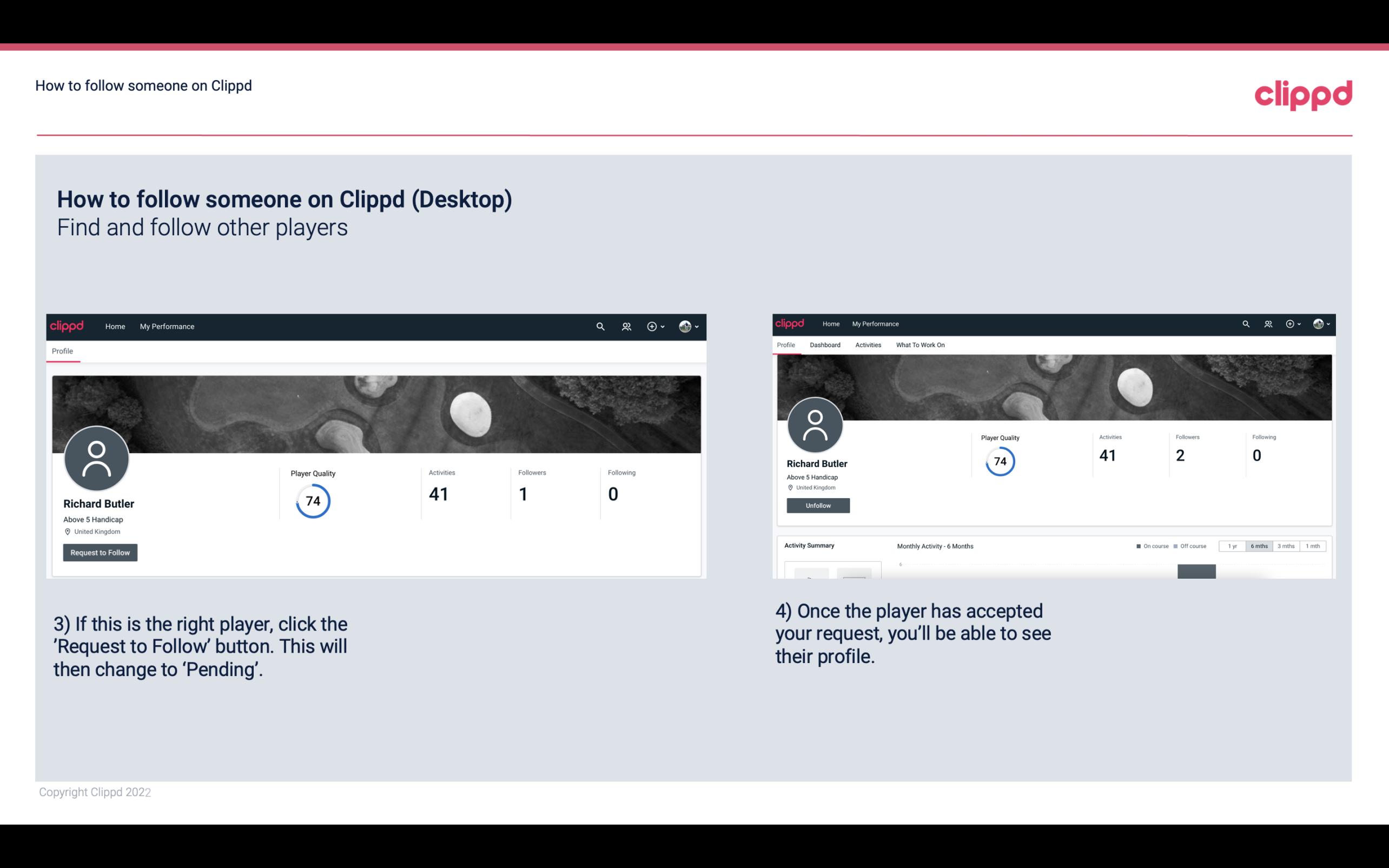Click the 'Request to Follow' button
Screen dimensions: 1389x868
[x=100, y=552]
